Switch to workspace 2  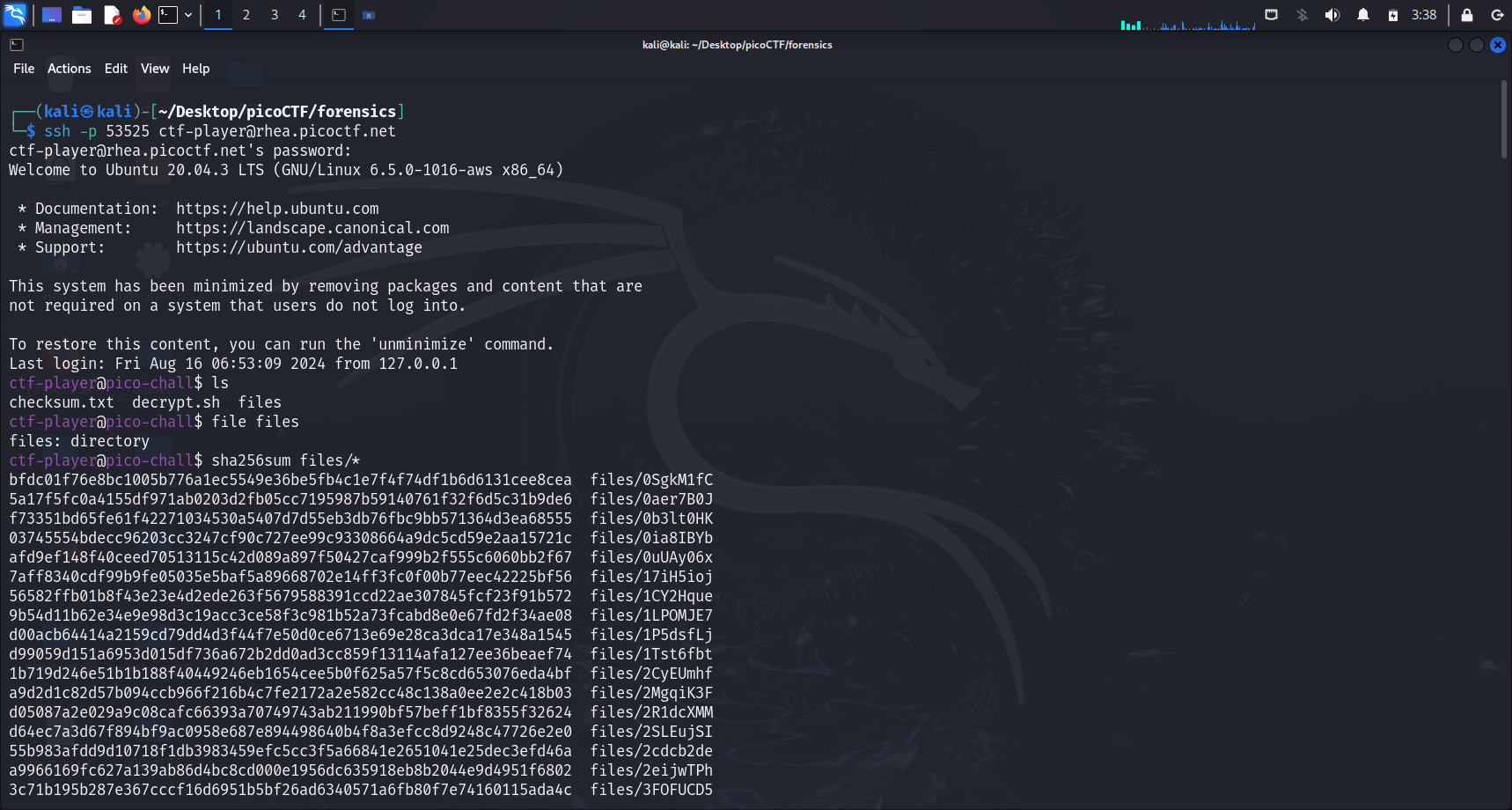pos(246,15)
